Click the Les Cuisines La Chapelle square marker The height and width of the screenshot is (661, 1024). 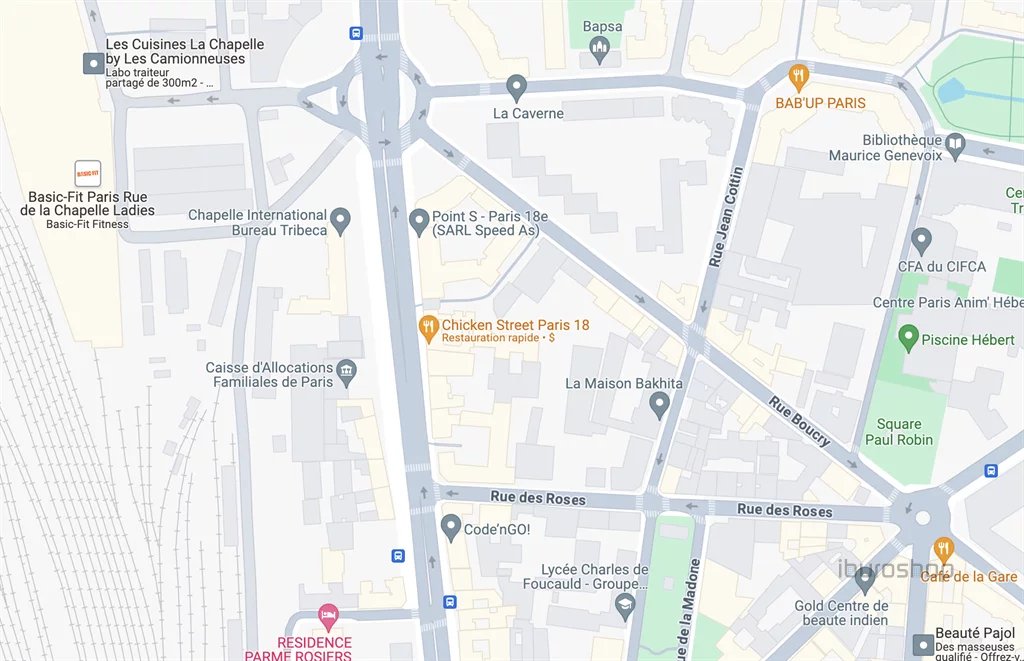pyautogui.click(x=93, y=63)
